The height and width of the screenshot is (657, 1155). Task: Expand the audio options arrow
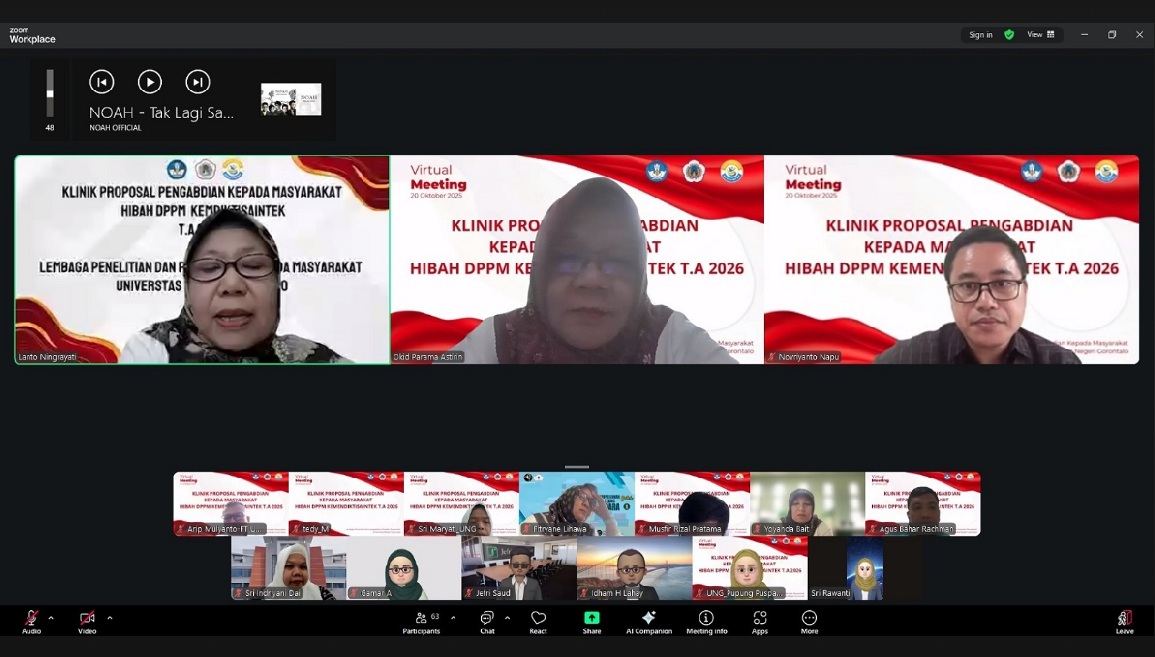coord(51,618)
